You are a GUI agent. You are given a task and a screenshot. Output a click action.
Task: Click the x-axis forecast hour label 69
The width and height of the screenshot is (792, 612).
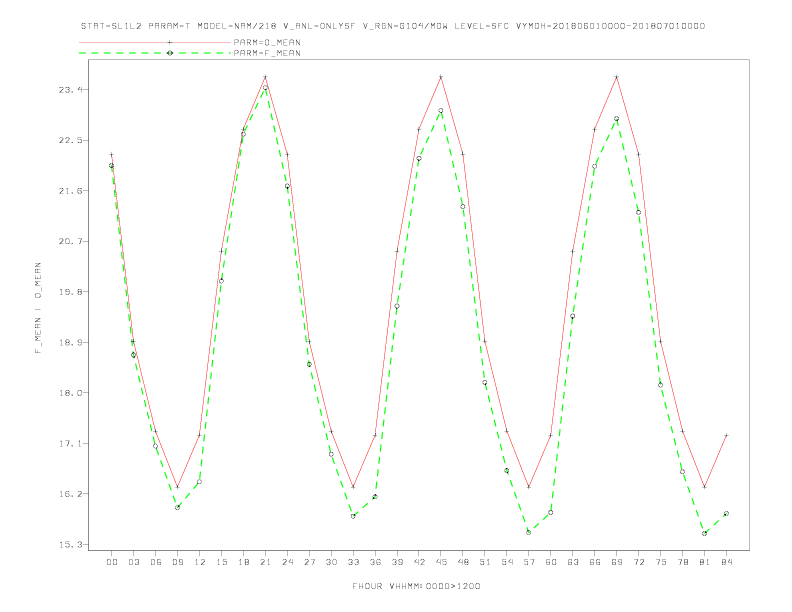click(x=617, y=562)
